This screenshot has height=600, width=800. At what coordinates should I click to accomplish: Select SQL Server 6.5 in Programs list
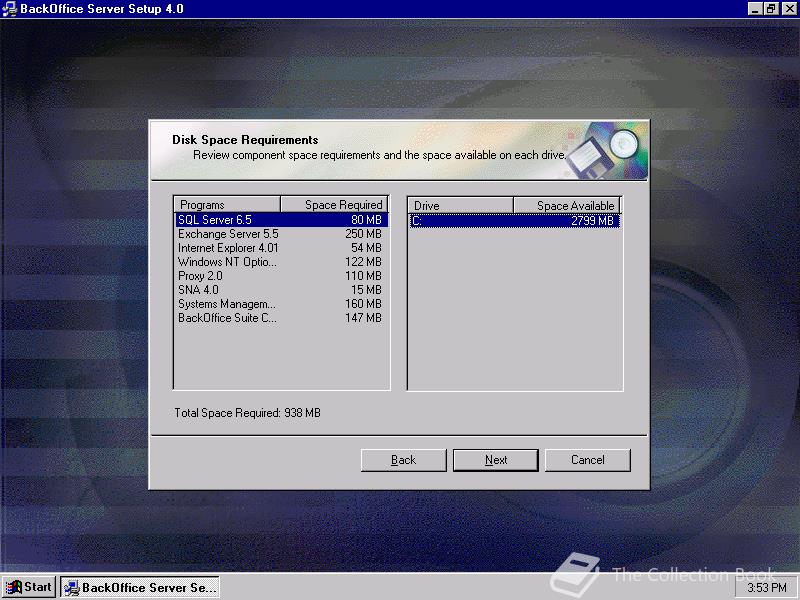(x=282, y=220)
